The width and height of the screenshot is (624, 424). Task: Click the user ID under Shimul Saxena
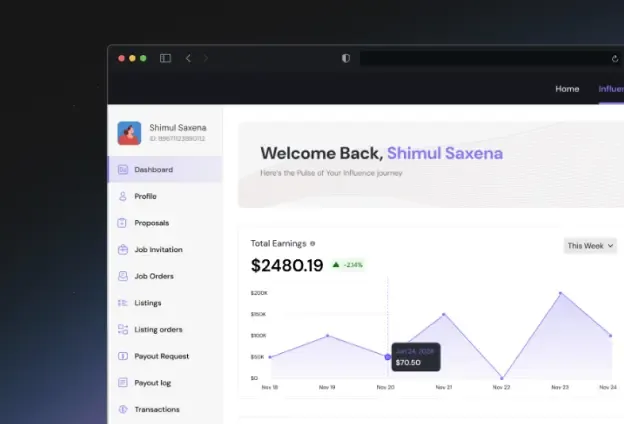(x=177, y=139)
